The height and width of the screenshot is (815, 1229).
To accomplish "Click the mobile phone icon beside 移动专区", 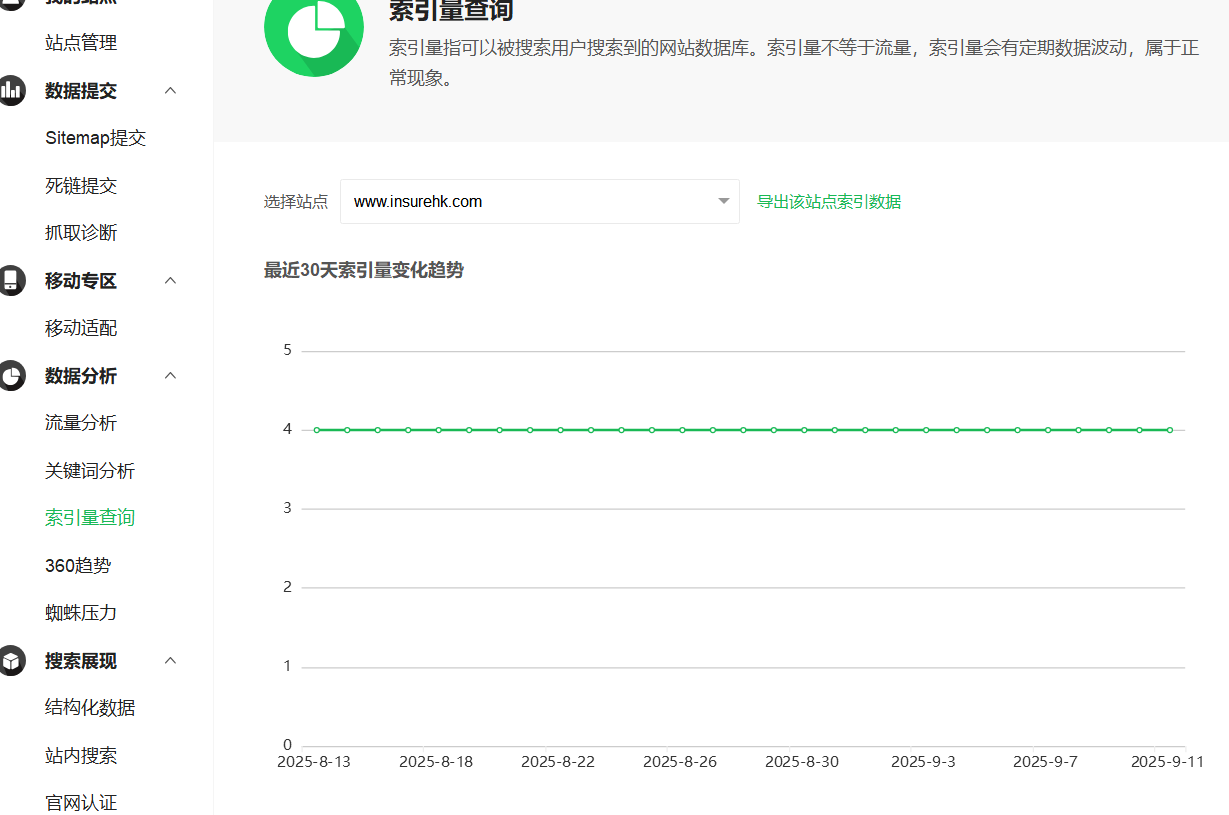I will click(x=11, y=281).
